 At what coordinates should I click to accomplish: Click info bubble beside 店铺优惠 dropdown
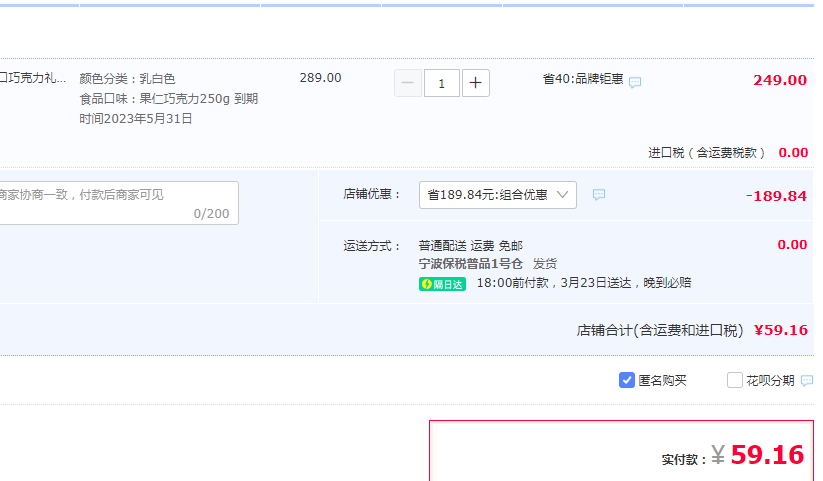coord(599,195)
